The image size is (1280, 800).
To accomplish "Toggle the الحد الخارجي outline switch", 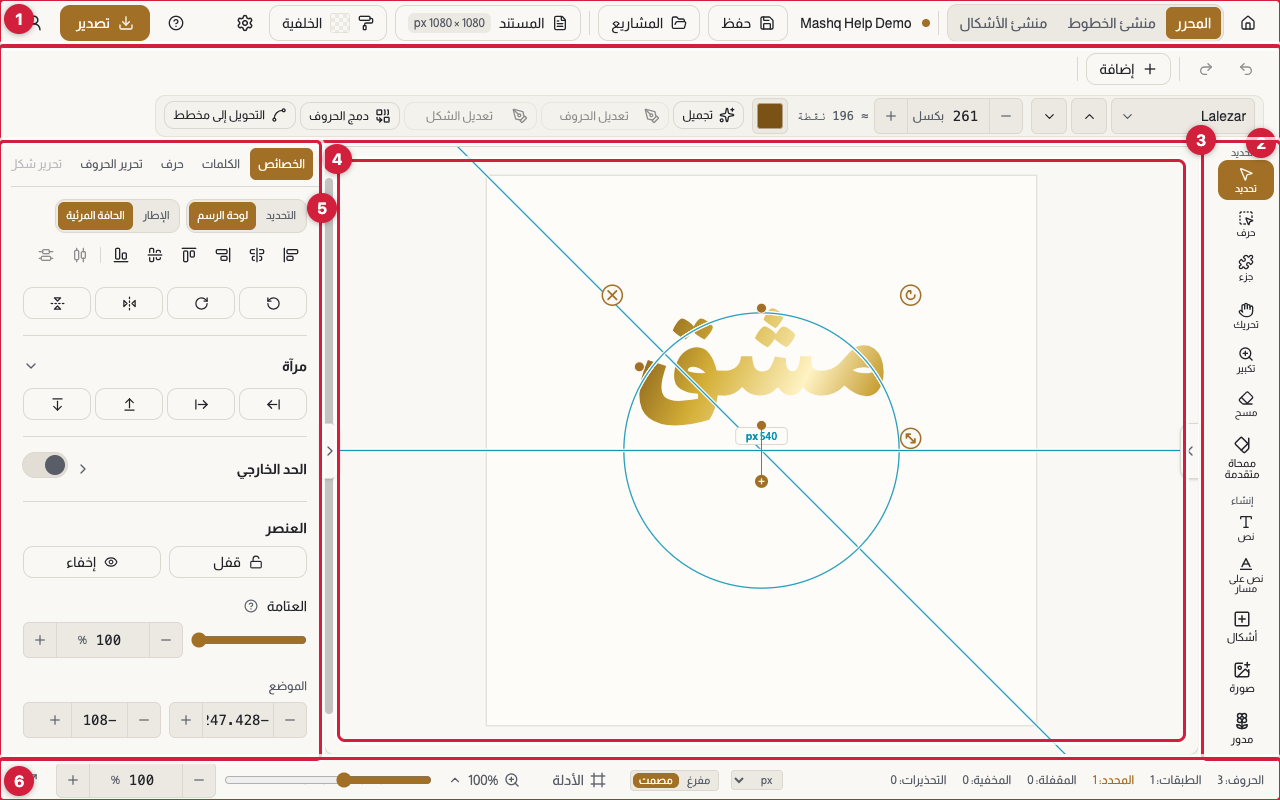I will (45, 465).
